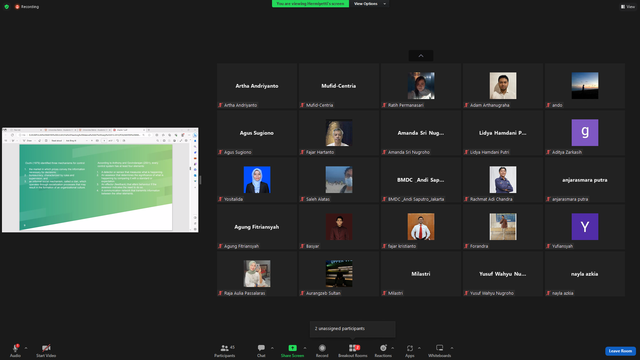Click the Recording indicator

tap(27, 7)
